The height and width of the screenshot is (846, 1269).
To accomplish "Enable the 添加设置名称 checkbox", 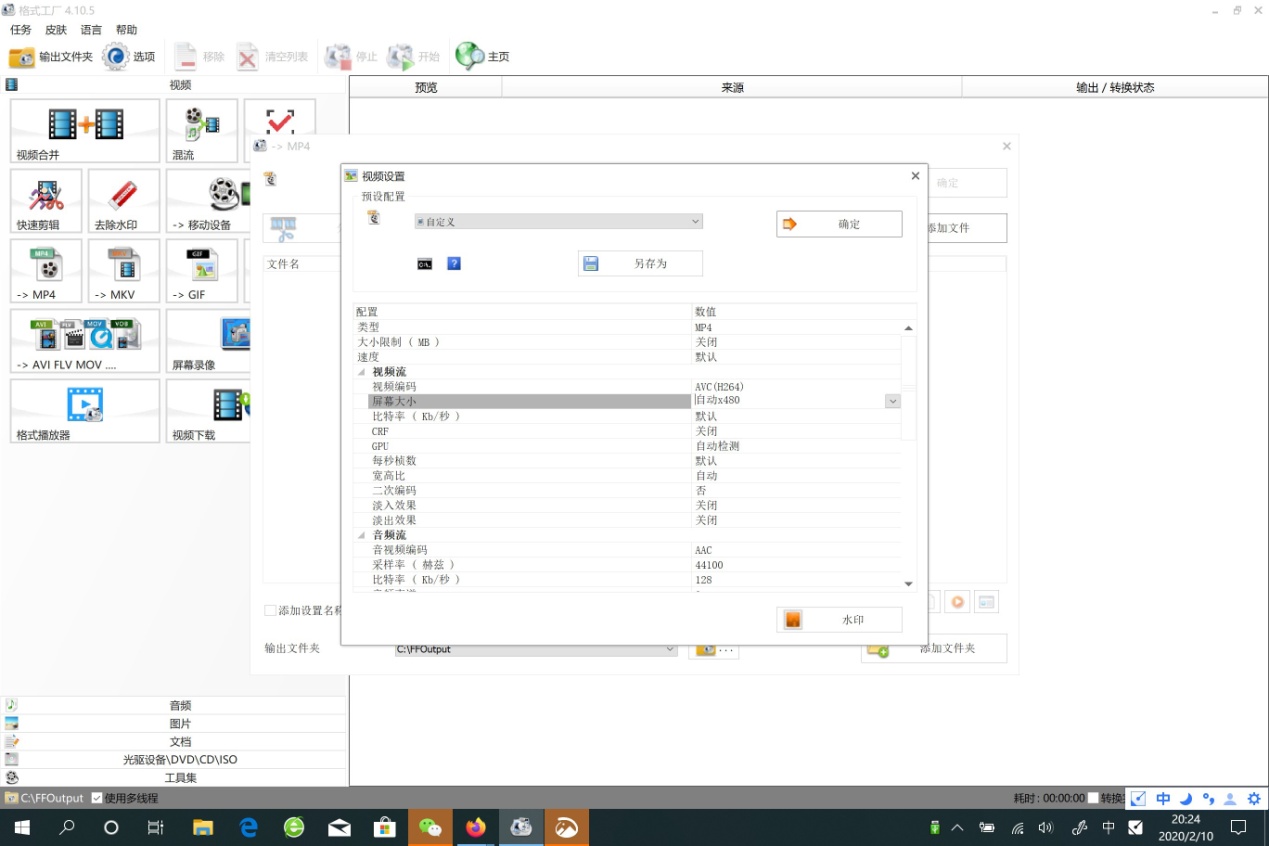I will (270, 610).
